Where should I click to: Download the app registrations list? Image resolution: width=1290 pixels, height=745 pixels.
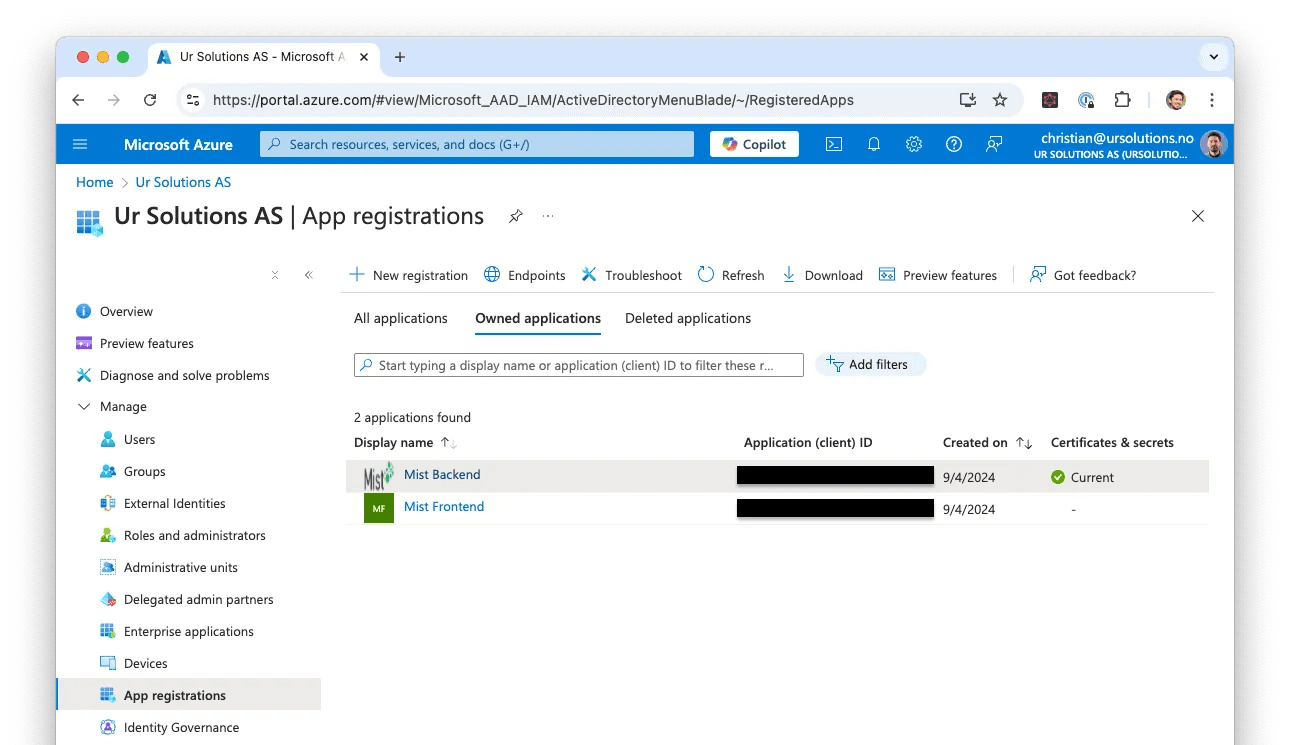pyautogui.click(x=822, y=275)
